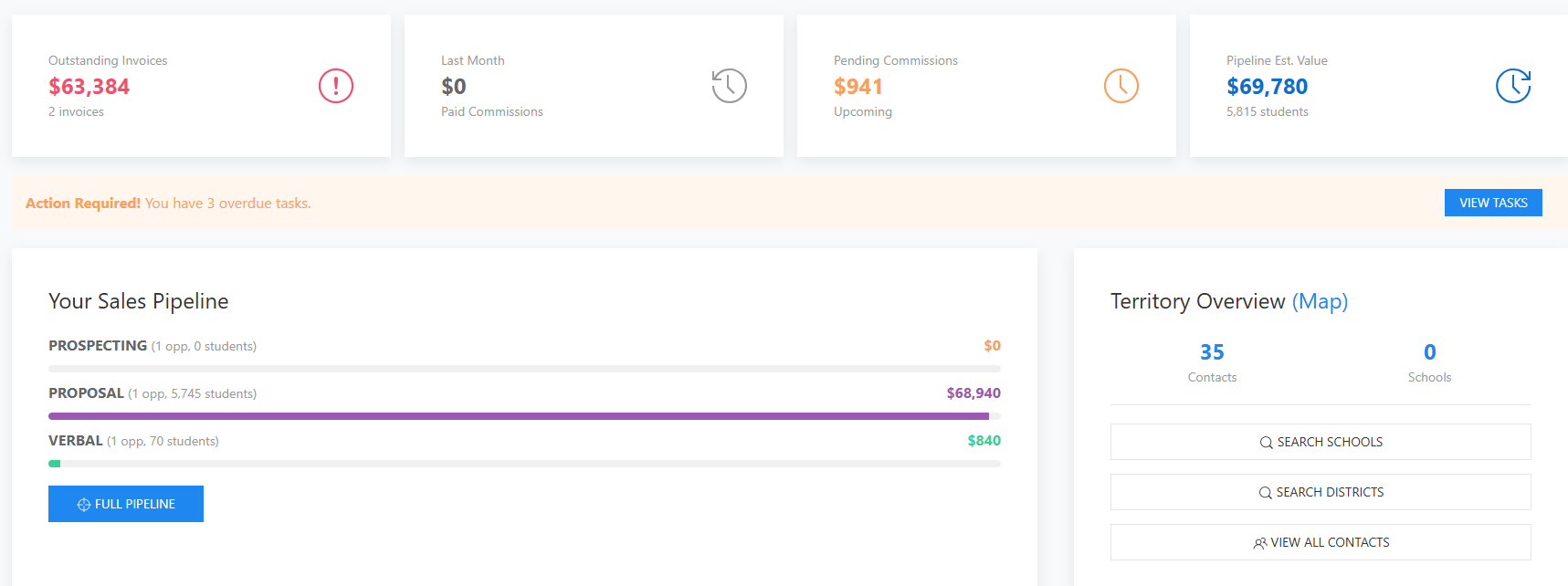1568x586 pixels.
Task: Click the "Upcoming" text
Action: 863,111
